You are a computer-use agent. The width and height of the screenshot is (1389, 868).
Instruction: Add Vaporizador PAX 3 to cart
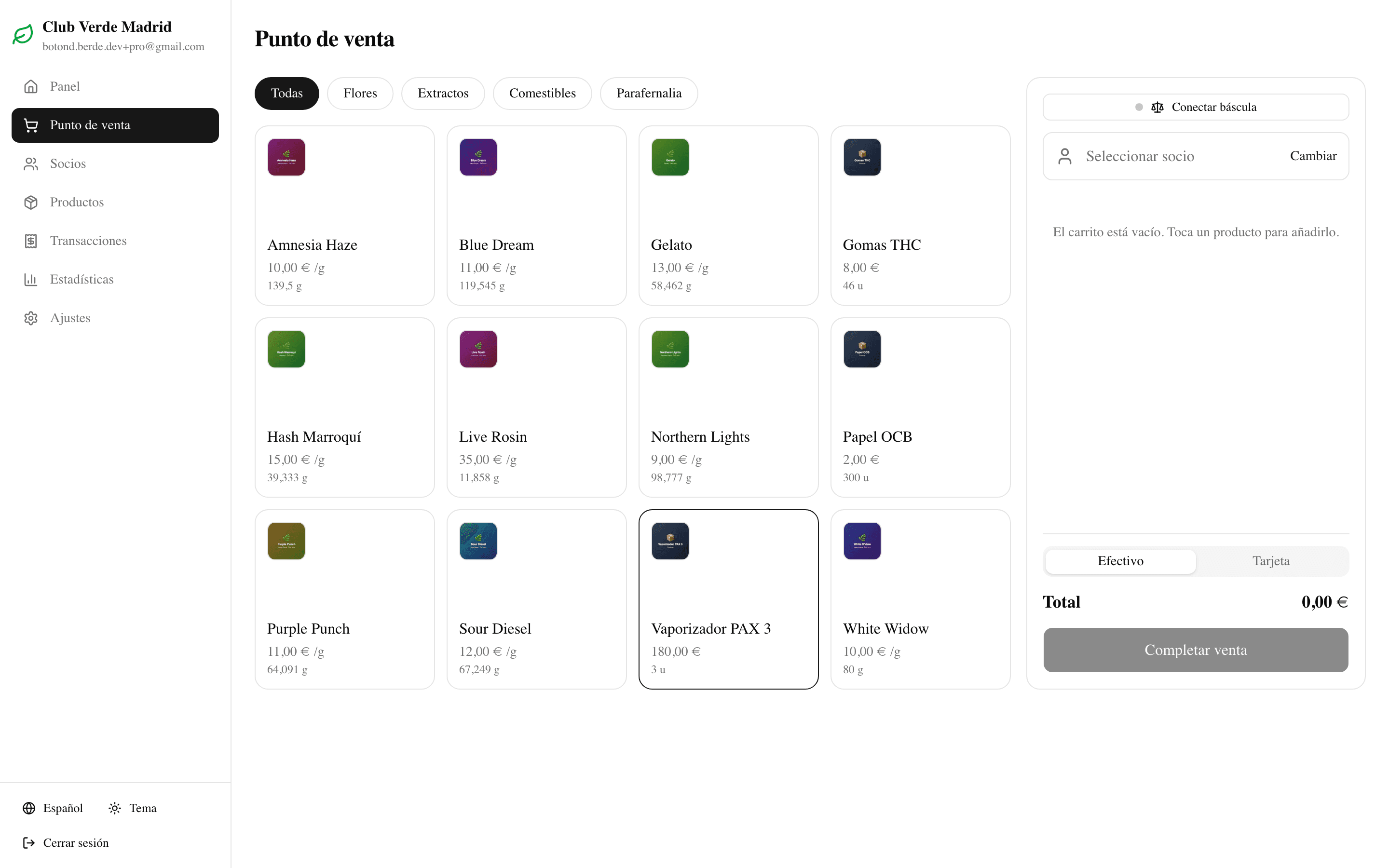click(728, 599)
